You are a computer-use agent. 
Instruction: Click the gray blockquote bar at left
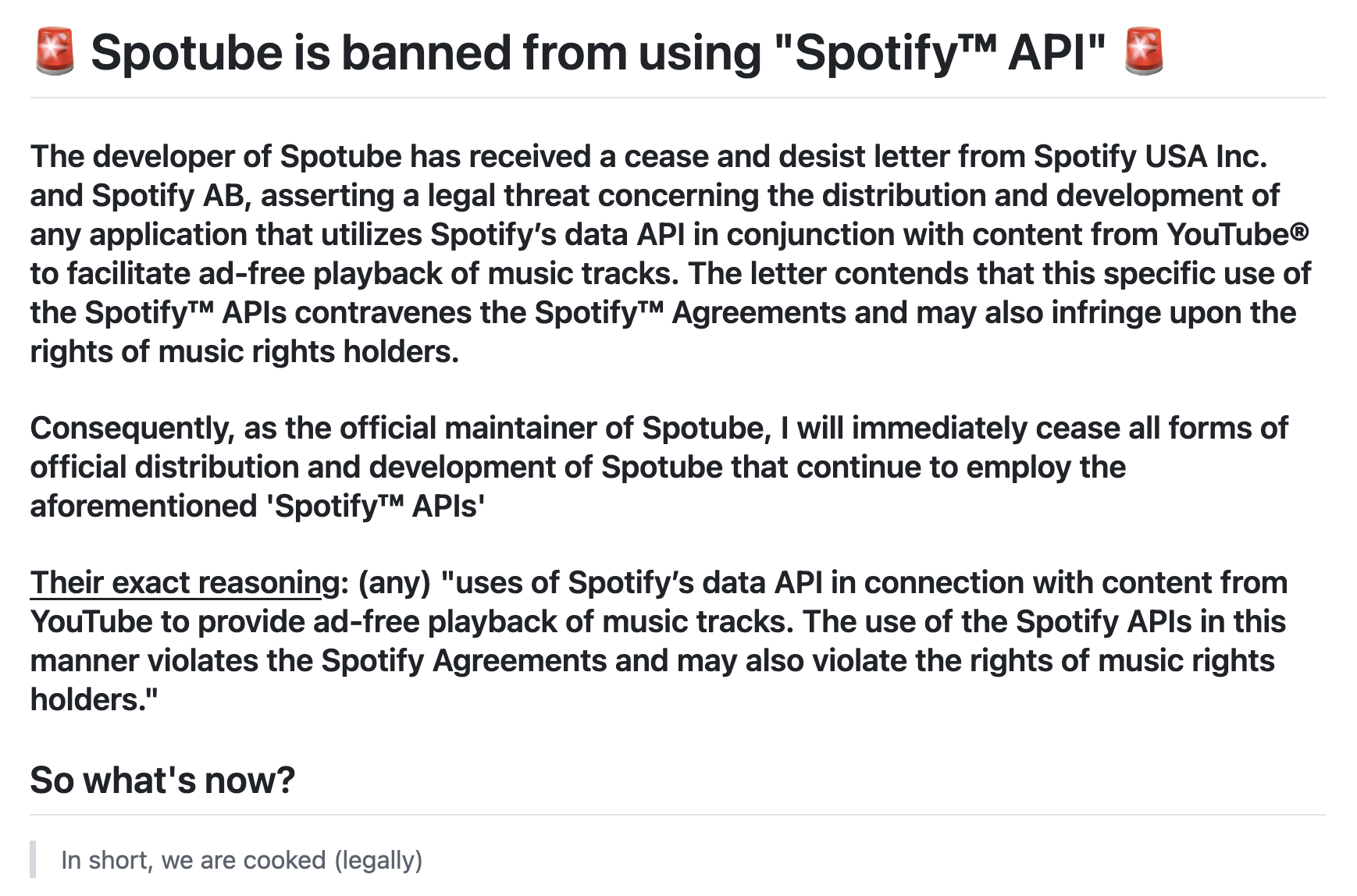tap(33, 859)
